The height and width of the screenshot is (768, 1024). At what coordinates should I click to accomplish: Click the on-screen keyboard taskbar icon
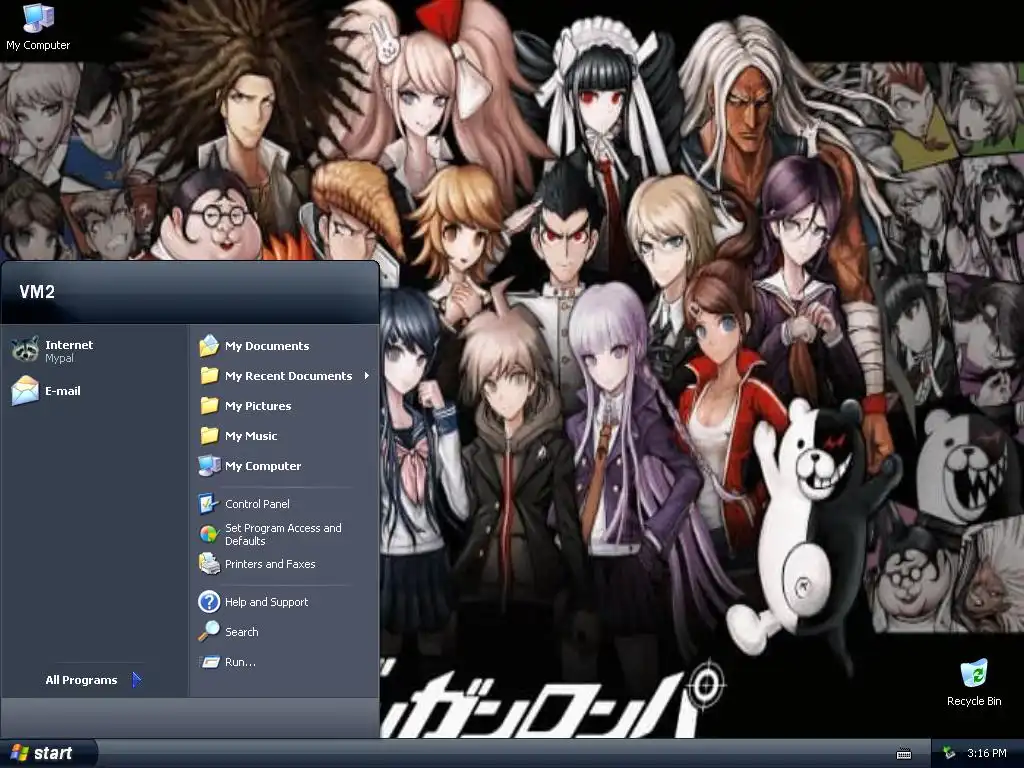tap(904, 754)
